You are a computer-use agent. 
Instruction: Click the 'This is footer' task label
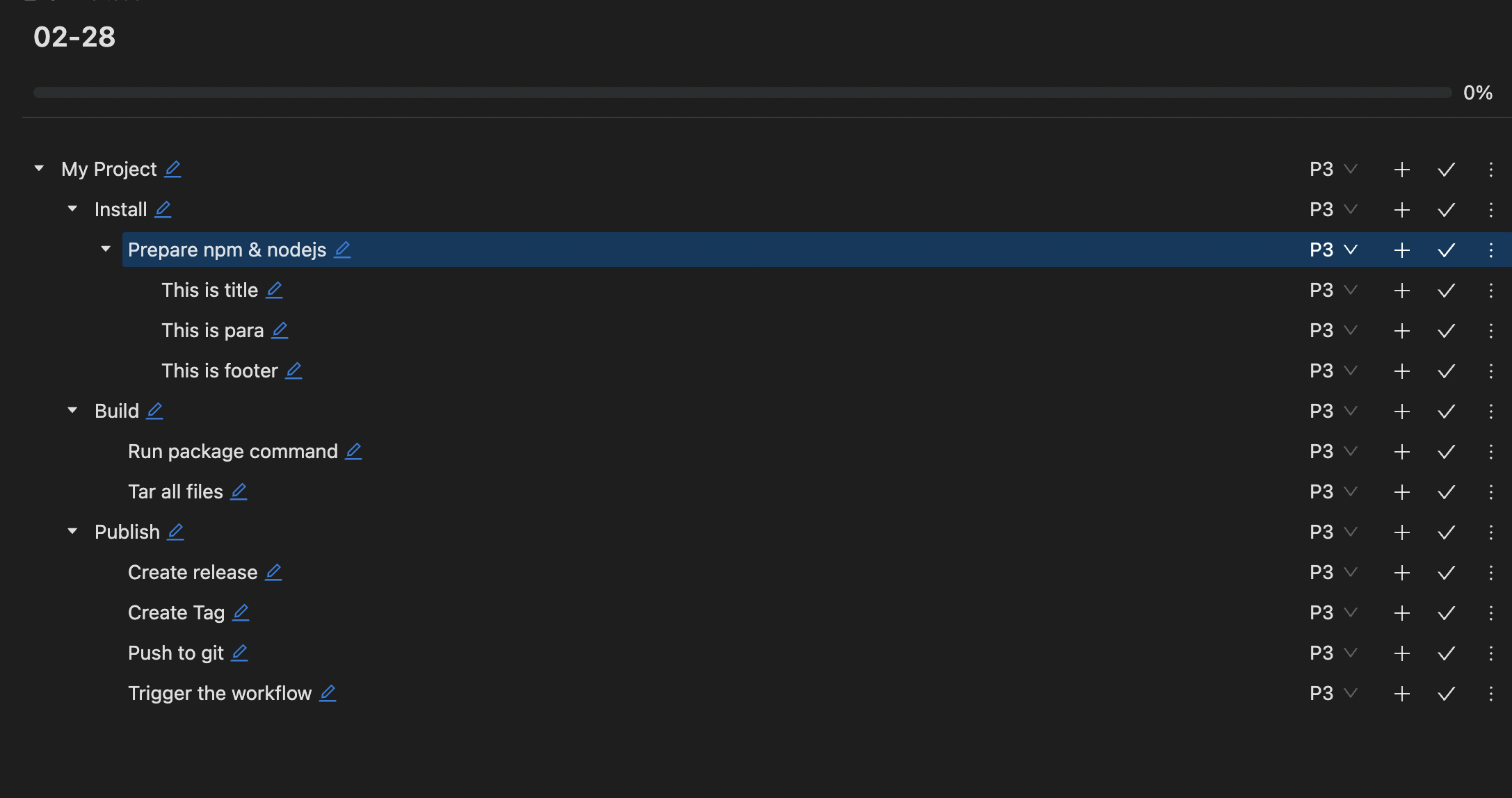click(x=219, y=370)
